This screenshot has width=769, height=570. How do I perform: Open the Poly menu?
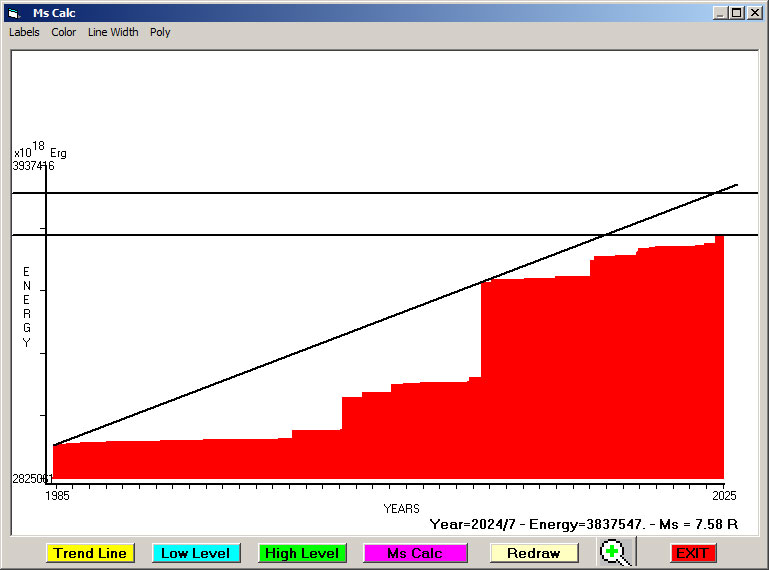pyautogui.click(x=160, y=32)
